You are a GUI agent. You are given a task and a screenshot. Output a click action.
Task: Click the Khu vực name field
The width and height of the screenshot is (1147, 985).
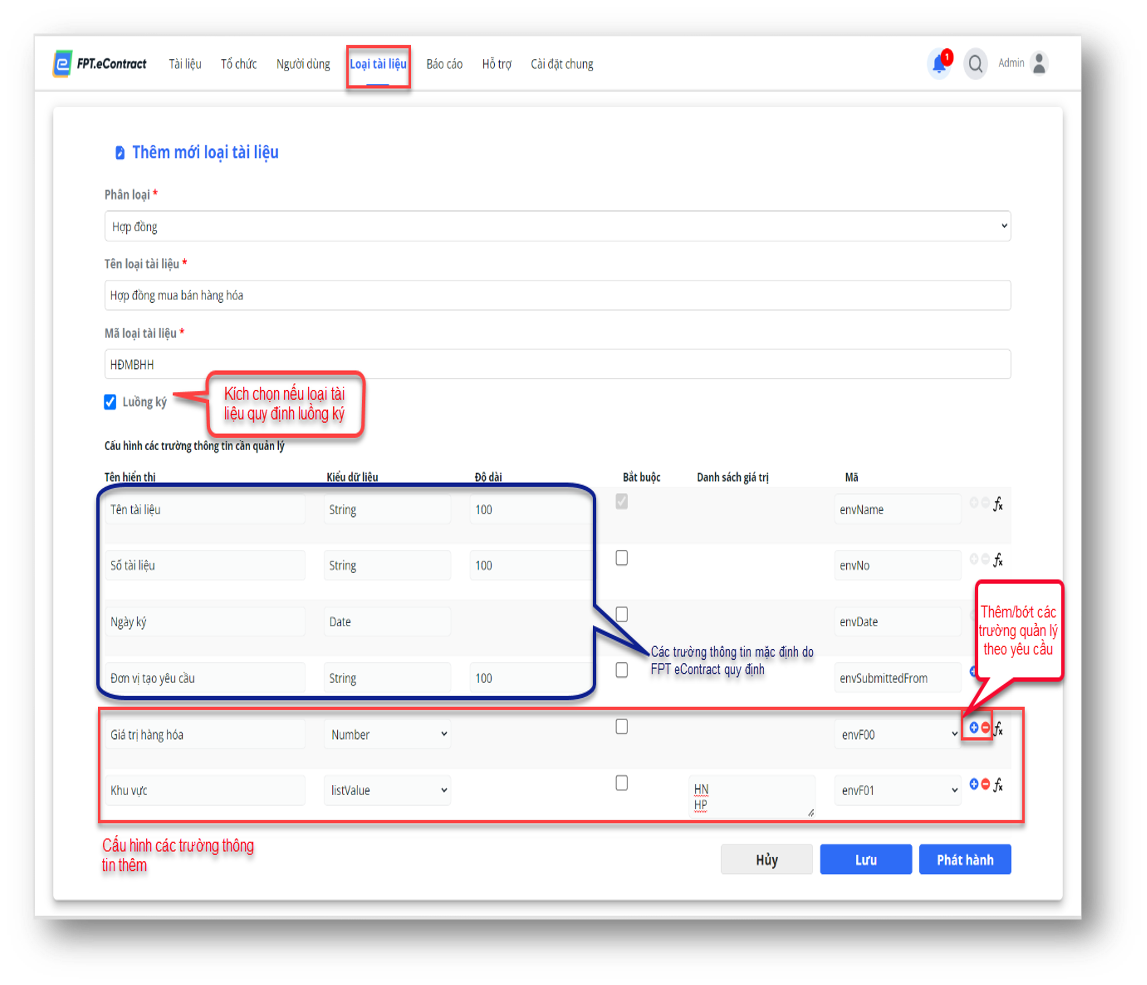(205, 790)
